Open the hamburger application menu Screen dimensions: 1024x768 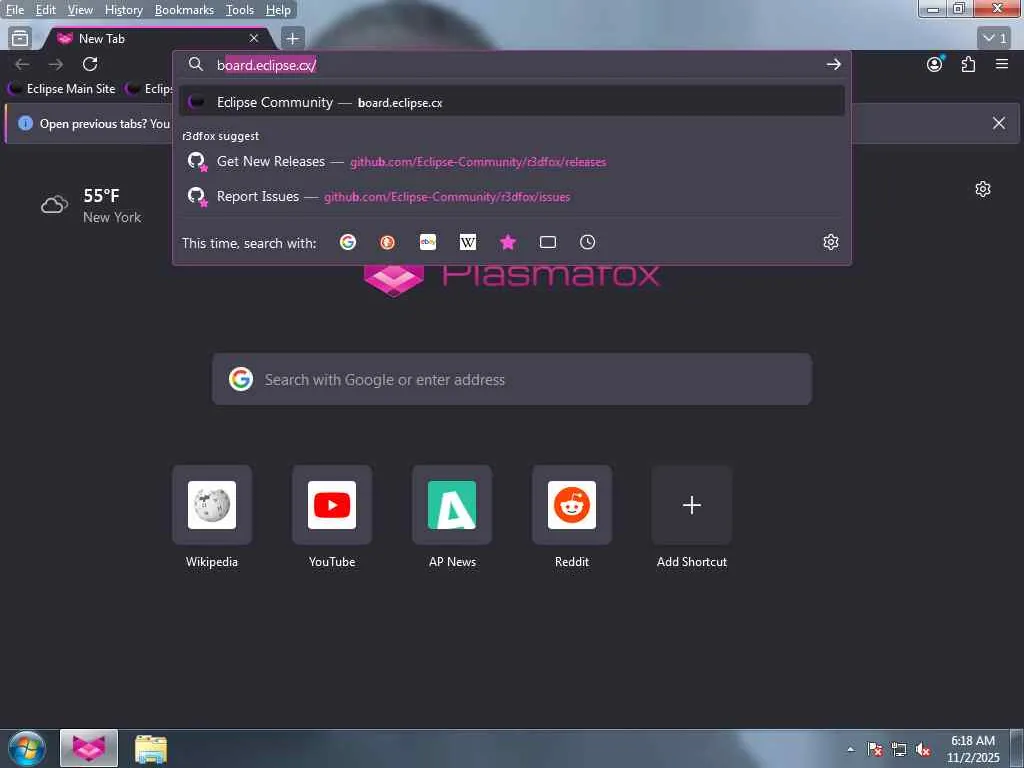point(1002,64)
